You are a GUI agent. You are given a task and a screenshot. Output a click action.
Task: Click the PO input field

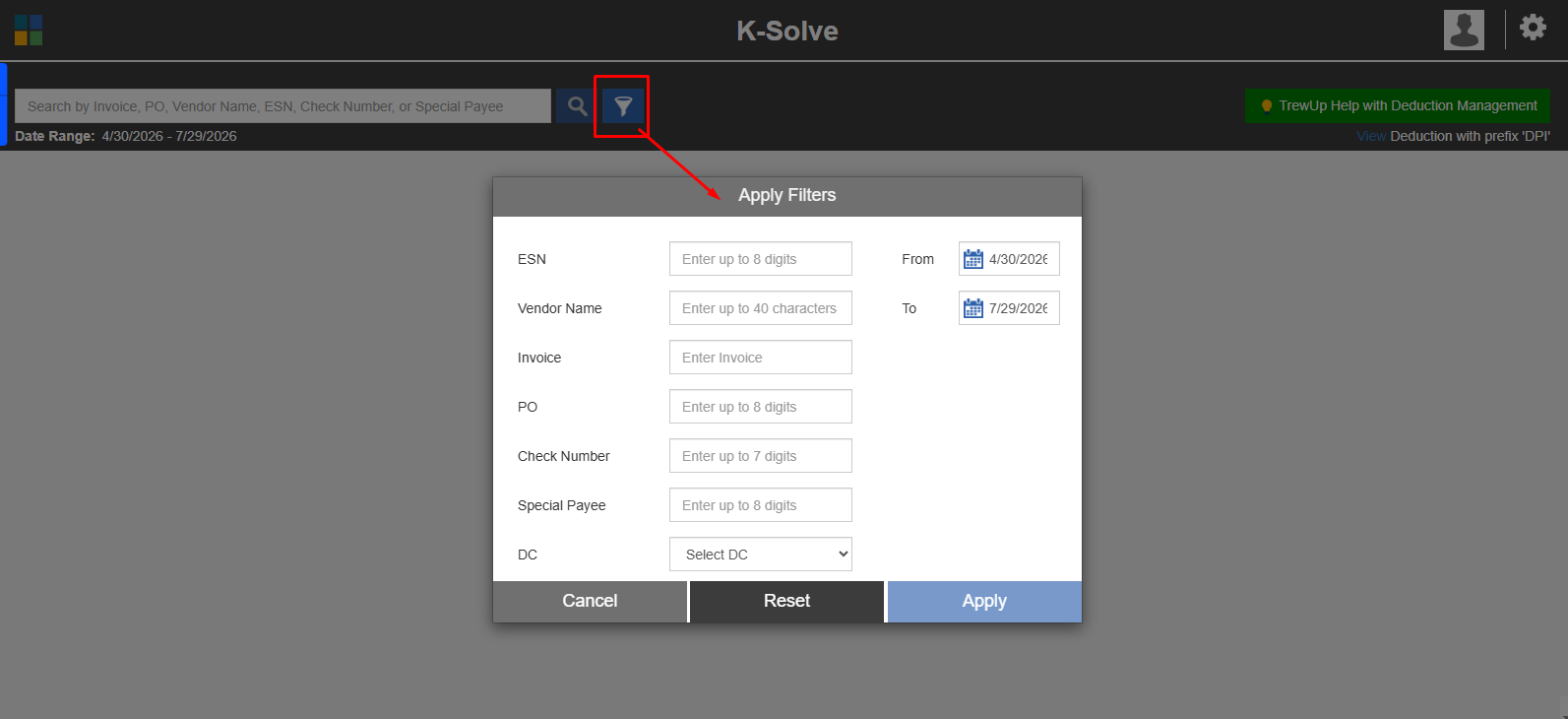(761, 407)
